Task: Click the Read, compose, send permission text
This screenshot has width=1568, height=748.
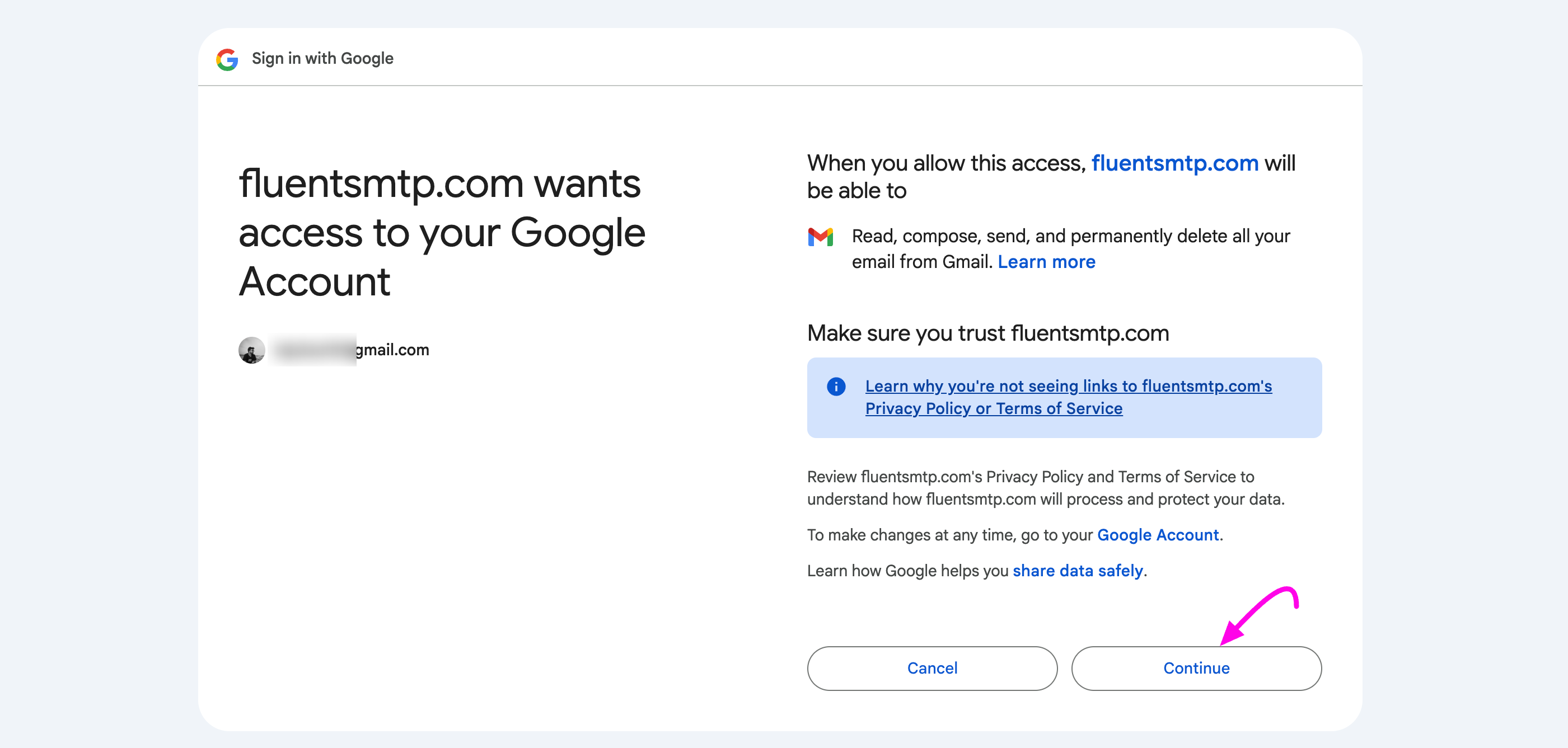Action: [1071, 249]
